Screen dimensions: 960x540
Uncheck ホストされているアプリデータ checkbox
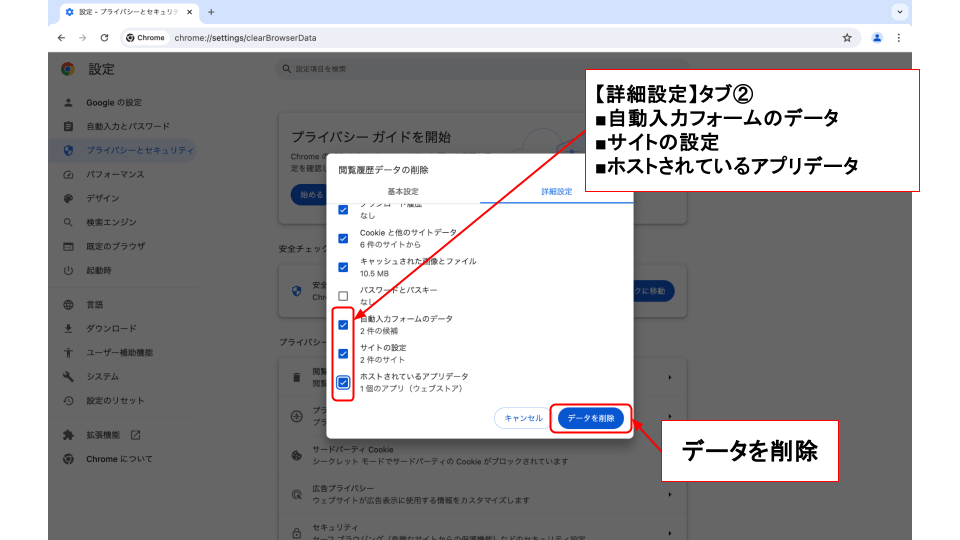coord(343,382)
